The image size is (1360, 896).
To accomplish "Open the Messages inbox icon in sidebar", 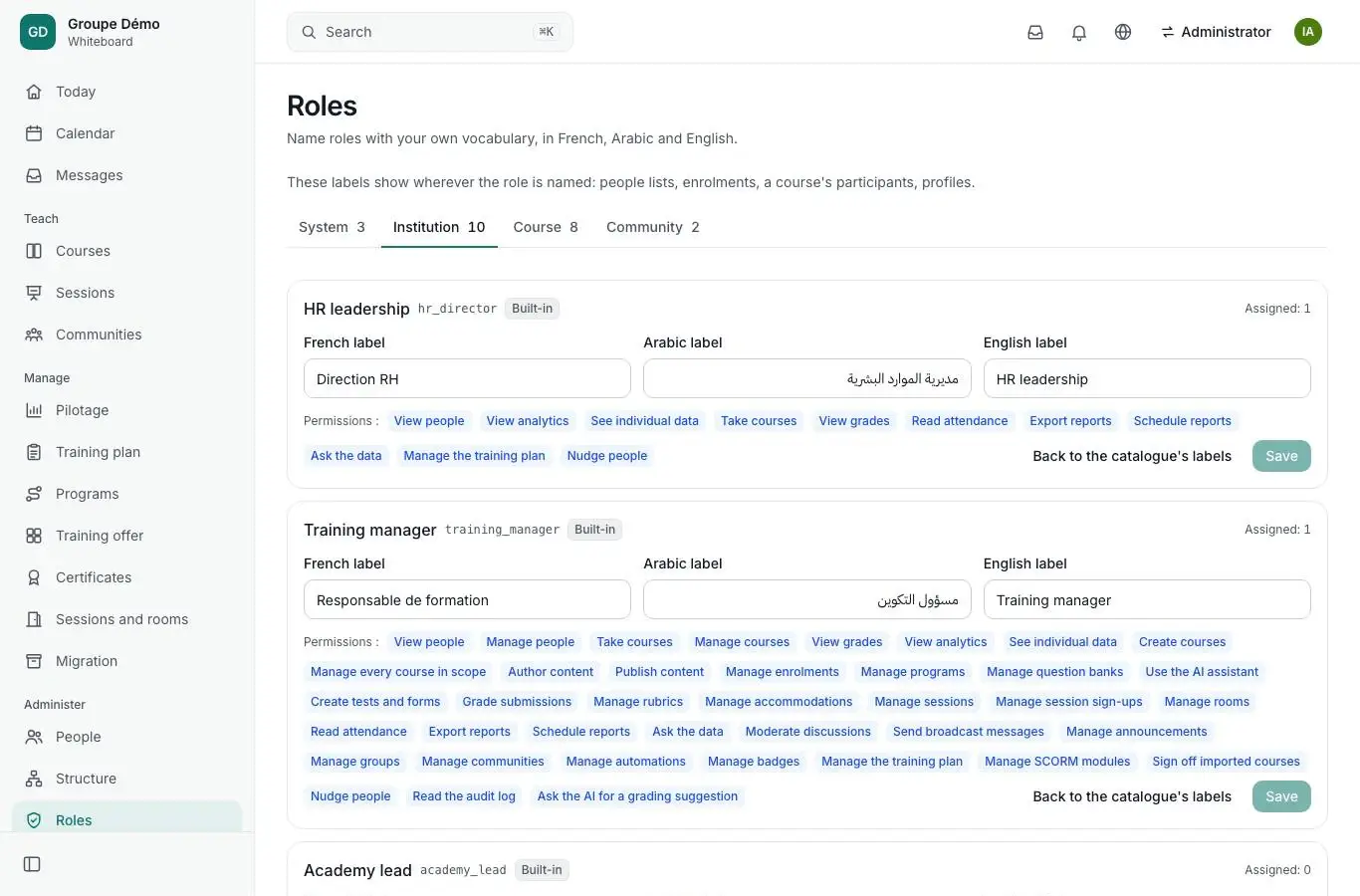I will [34, 175].
